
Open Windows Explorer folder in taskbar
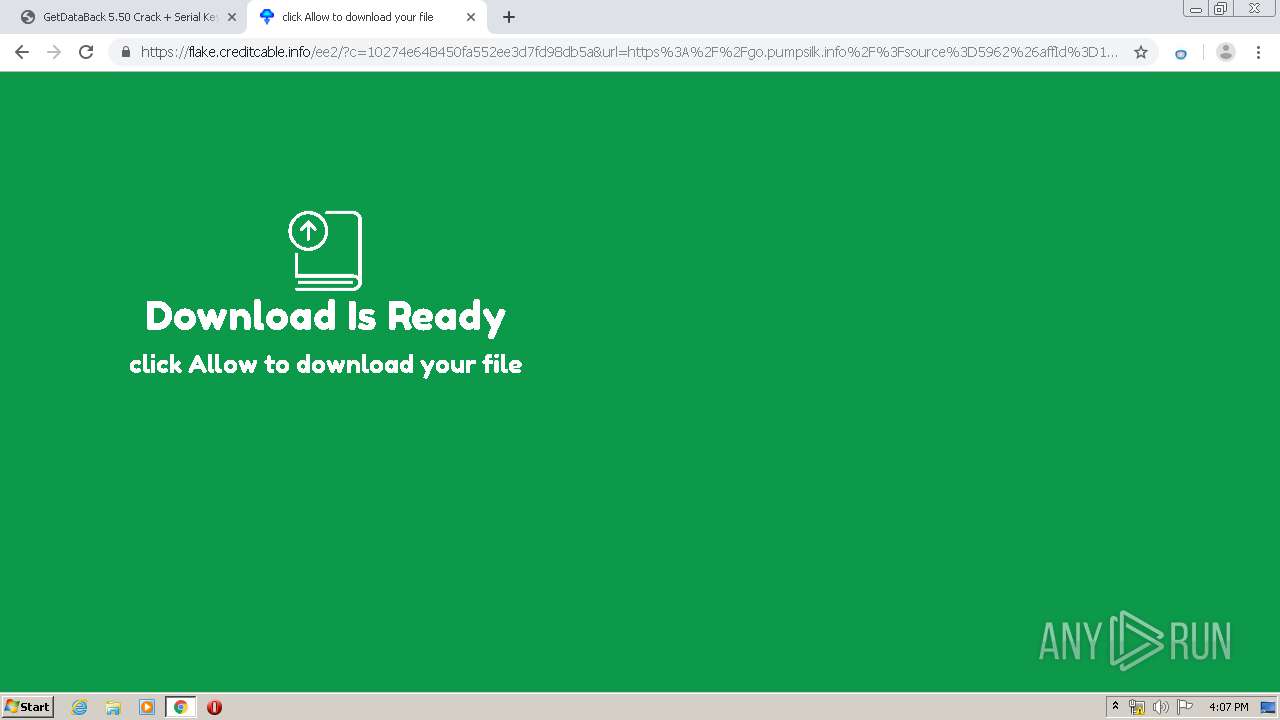(113, 707)
